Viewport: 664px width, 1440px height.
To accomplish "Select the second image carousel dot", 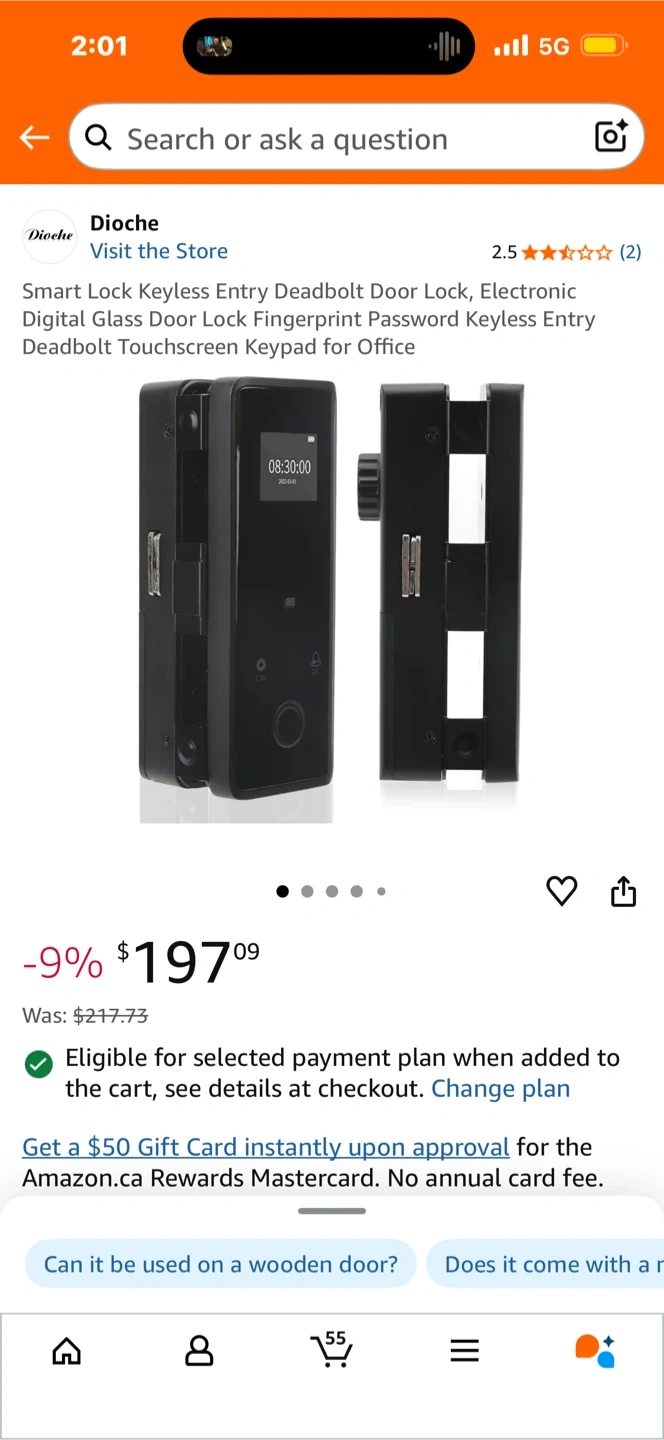I will pyautogui.click(x=307, y=891).
